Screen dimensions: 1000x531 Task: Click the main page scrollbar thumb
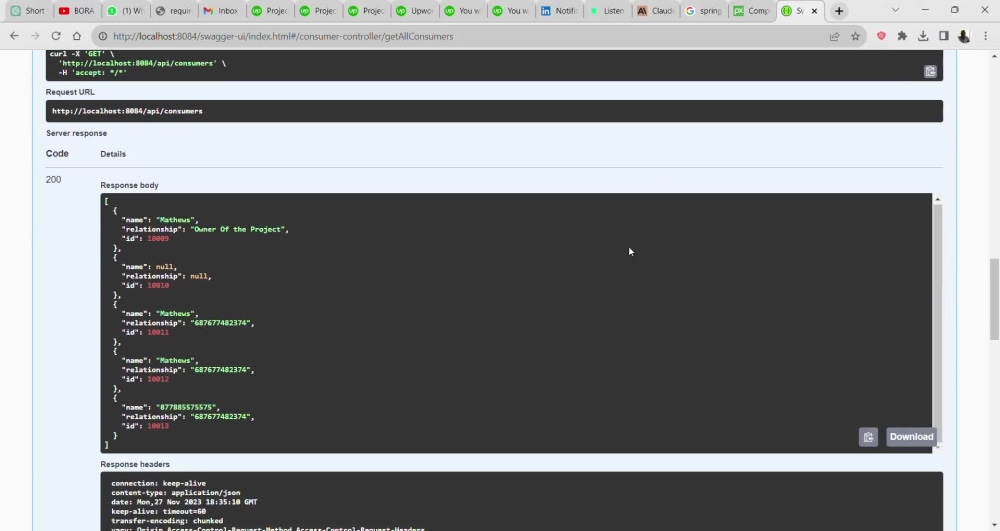[994, 300]
